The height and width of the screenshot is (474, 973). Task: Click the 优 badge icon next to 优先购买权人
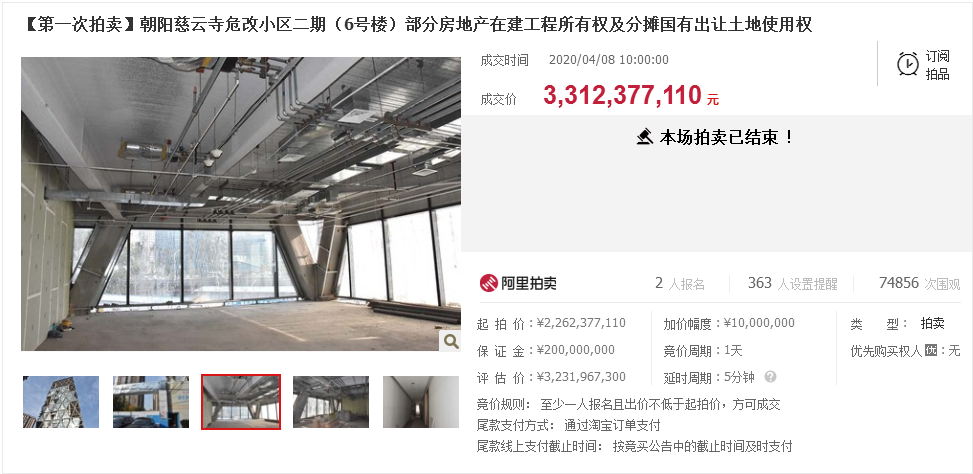(x=930, y=351)
